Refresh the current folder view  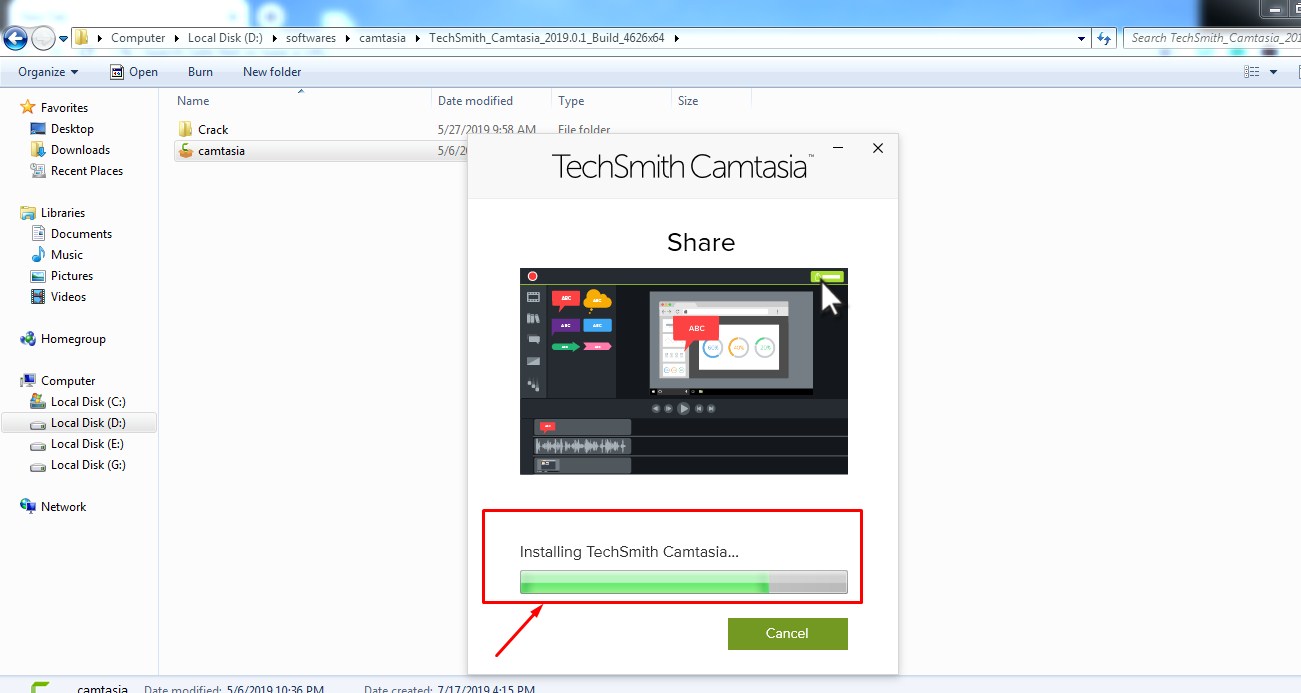click(x=1104, y=38)
